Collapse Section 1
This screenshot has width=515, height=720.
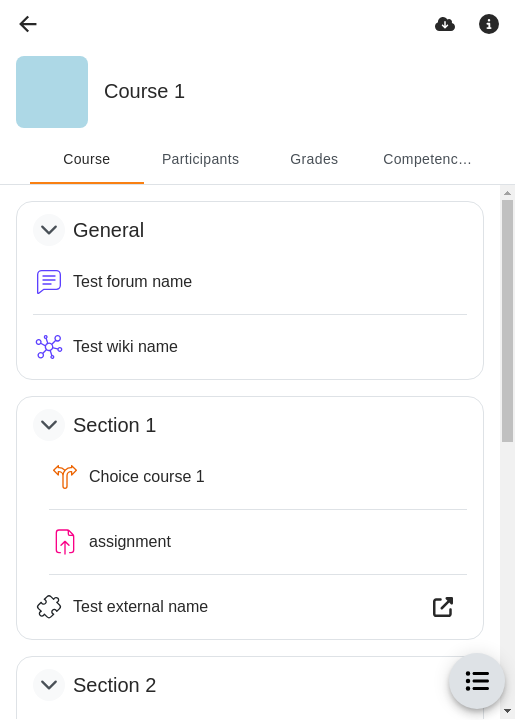(x=49, y=425)
